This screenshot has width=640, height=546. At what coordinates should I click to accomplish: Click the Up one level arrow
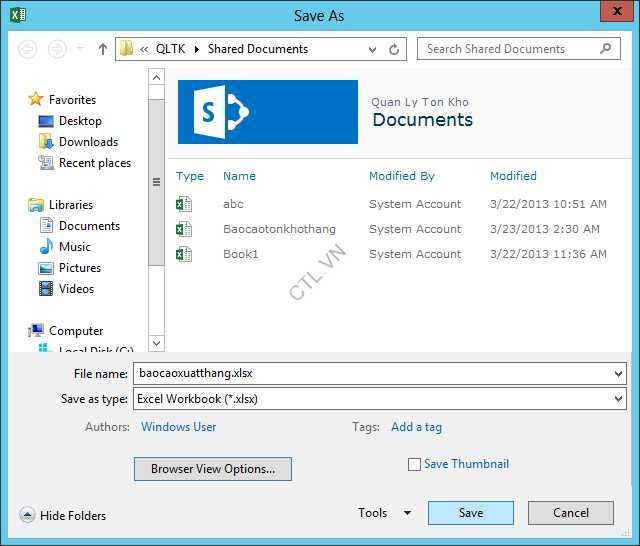(102, 49)
